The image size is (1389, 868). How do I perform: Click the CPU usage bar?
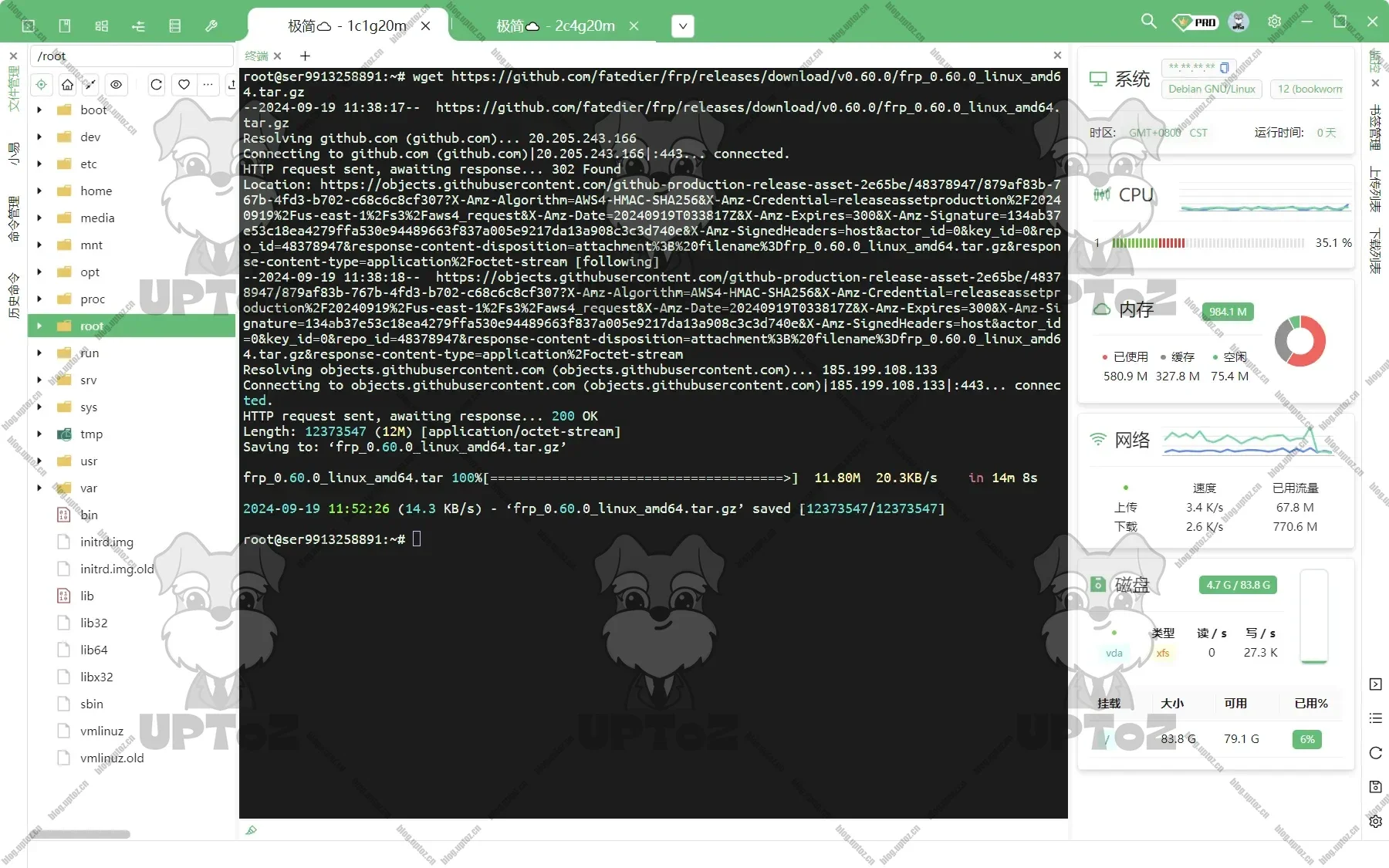[x=1208, y=242]
